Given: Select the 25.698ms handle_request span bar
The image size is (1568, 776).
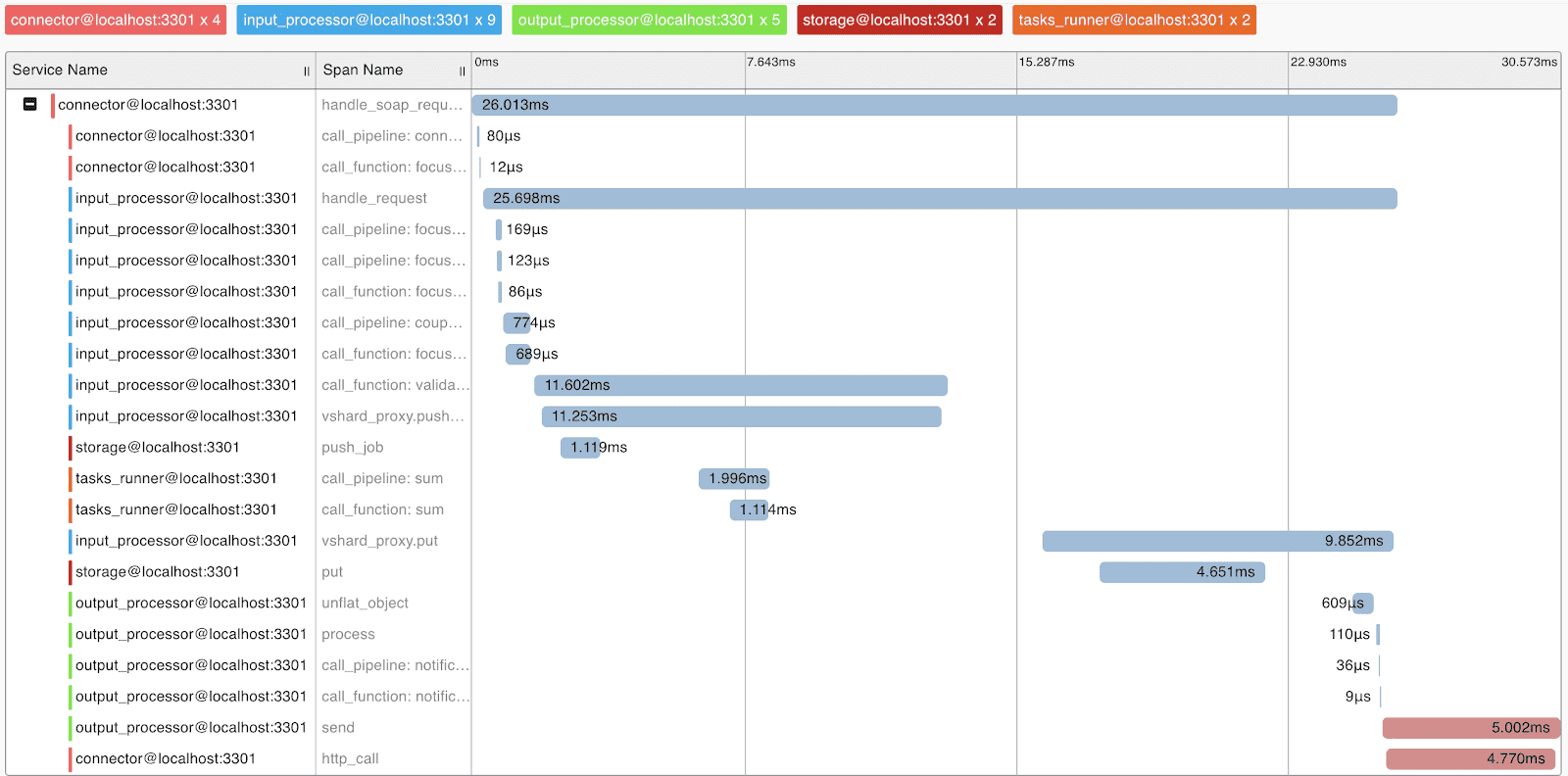Looking at the screenshot, I should [x=939, y=198].
